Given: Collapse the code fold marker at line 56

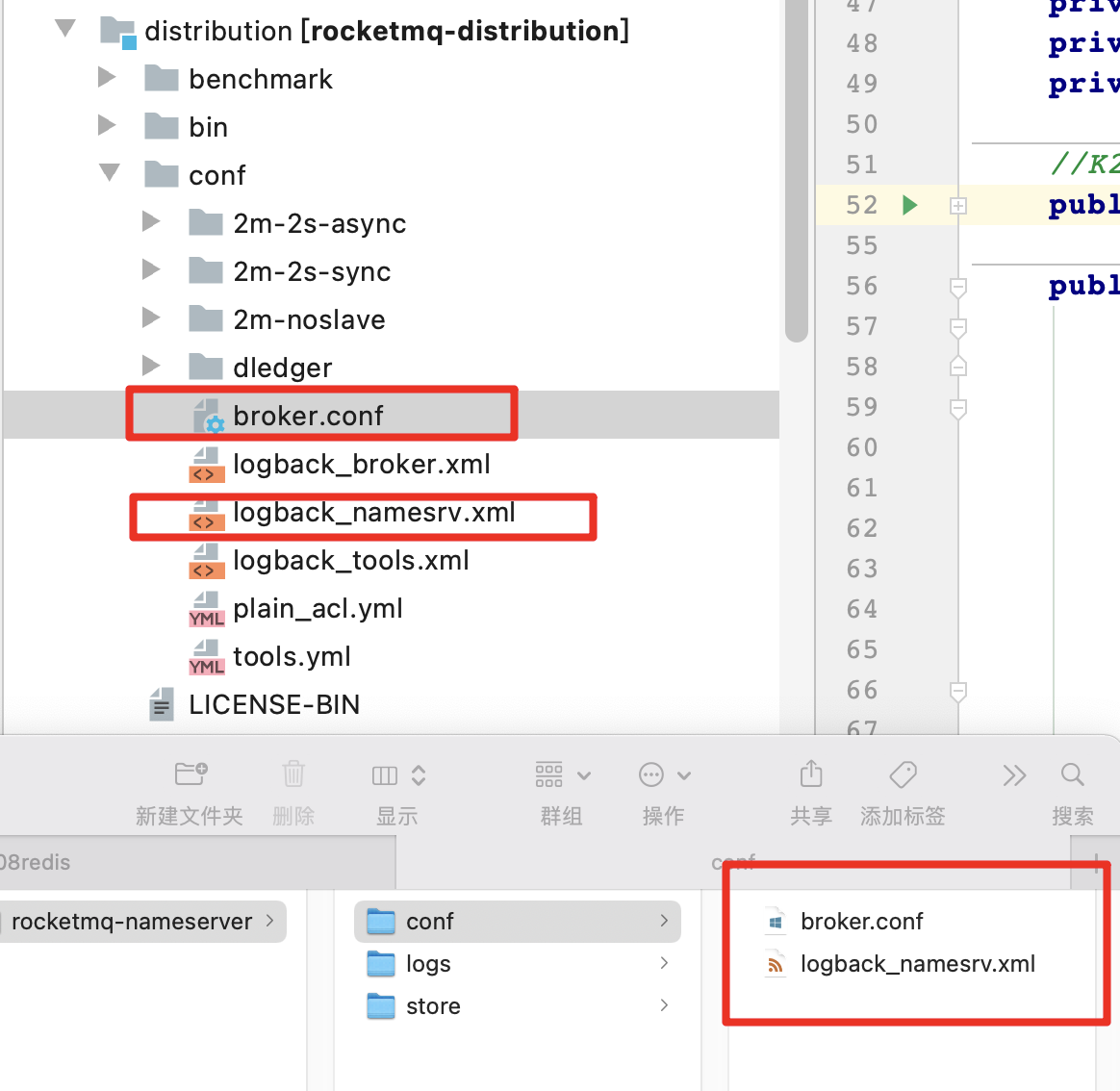Looking at the screenshot, I should [x=957, y=287].
